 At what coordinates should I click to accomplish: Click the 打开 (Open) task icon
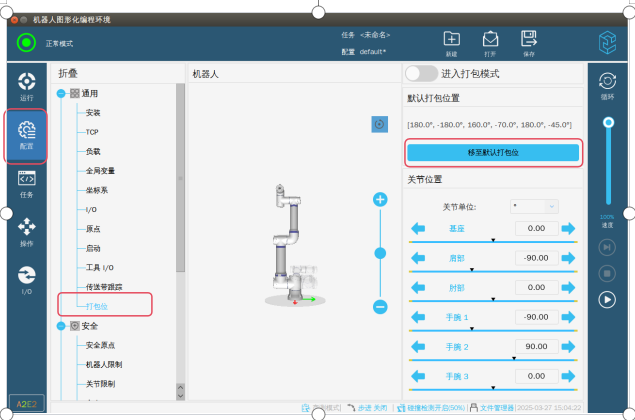click(490, 42)
